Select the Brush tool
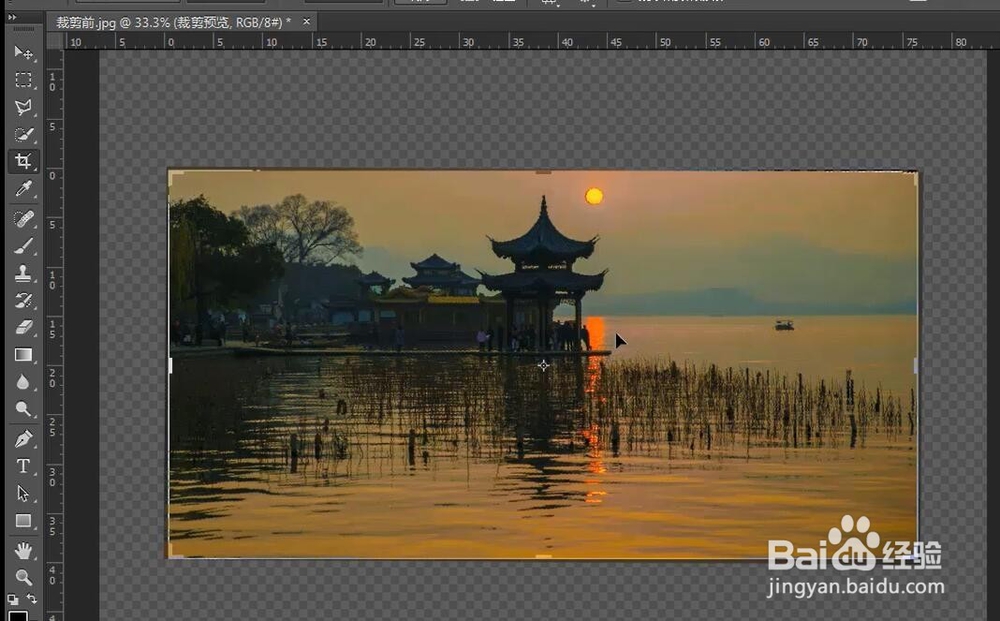The width and height of the screenshot is (1000, 621). click(23, 246)
